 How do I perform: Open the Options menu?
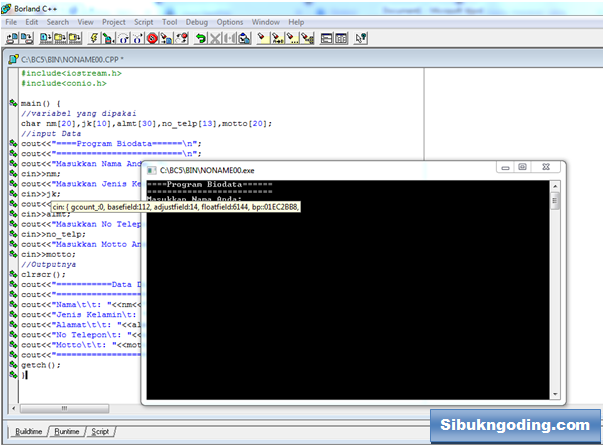(230, 22)
